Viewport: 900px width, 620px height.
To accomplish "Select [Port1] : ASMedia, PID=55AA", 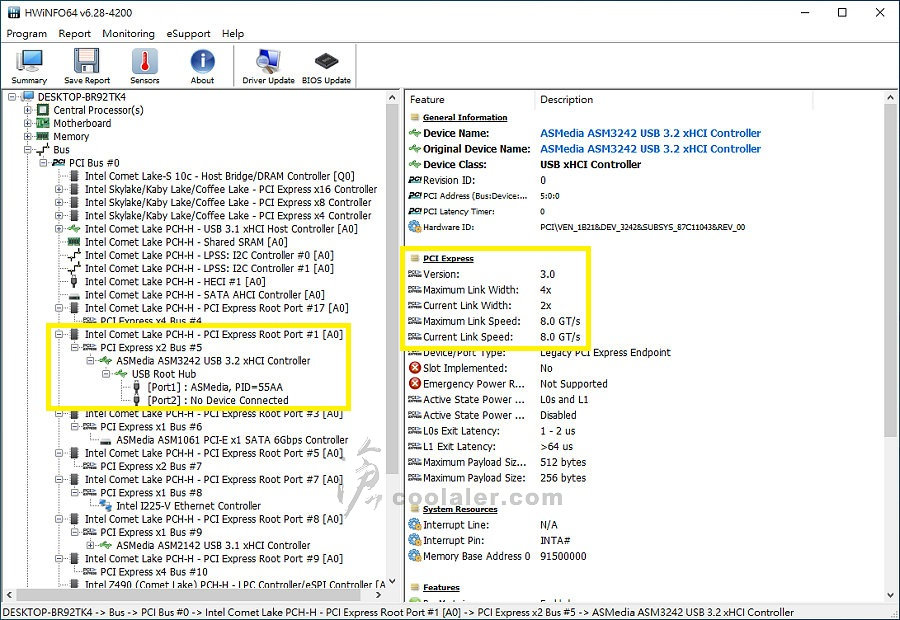I will point(215,387).
